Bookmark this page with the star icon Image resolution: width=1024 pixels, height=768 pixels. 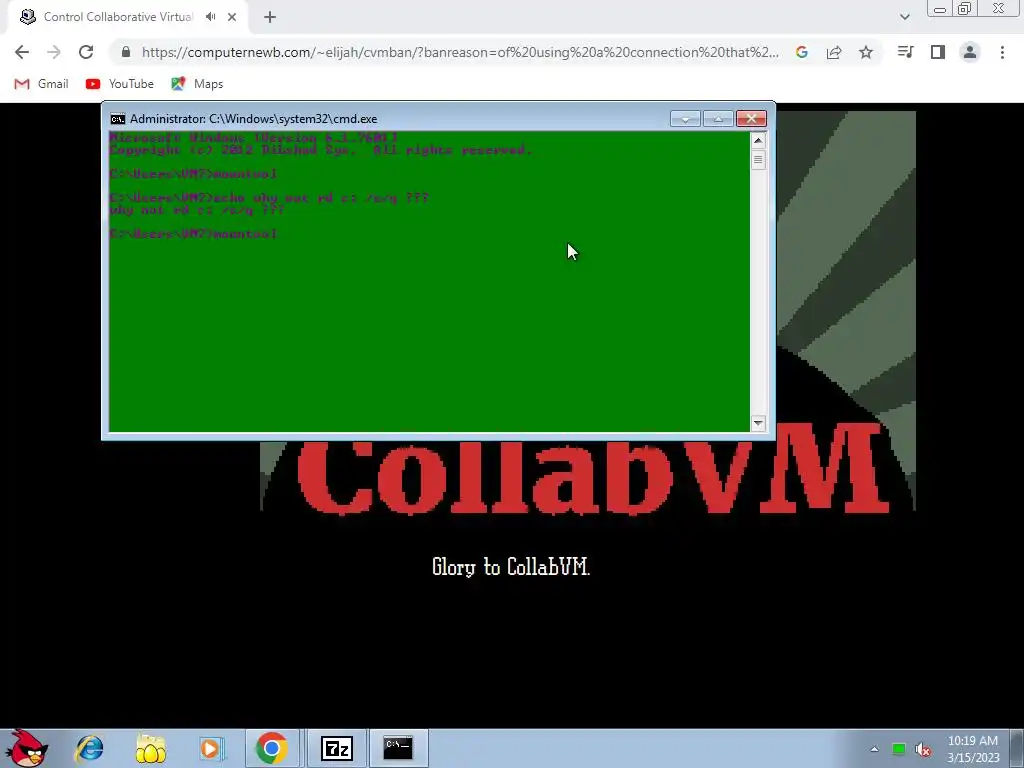[x=866, y=52]
